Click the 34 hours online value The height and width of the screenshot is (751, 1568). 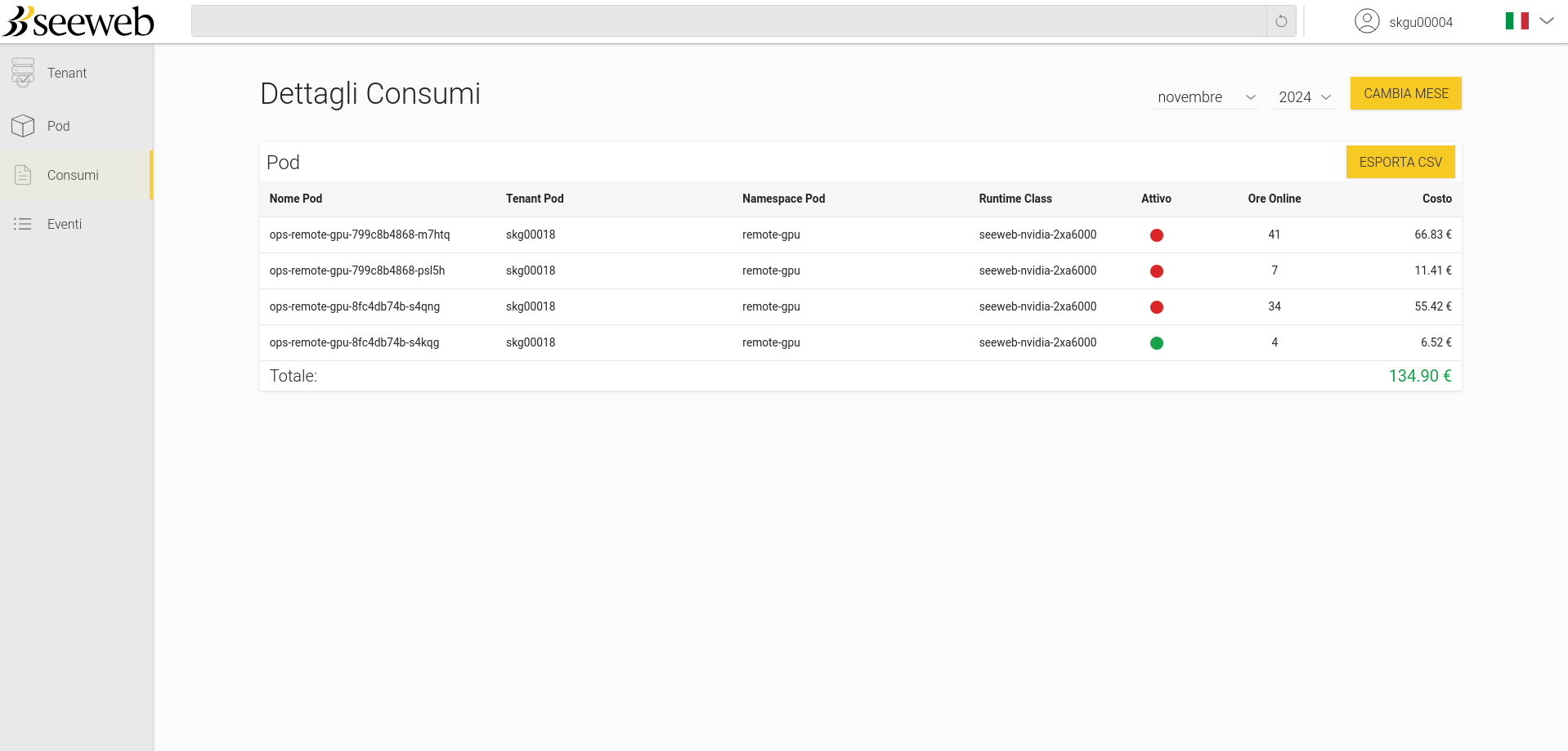tap(1274, 306)
